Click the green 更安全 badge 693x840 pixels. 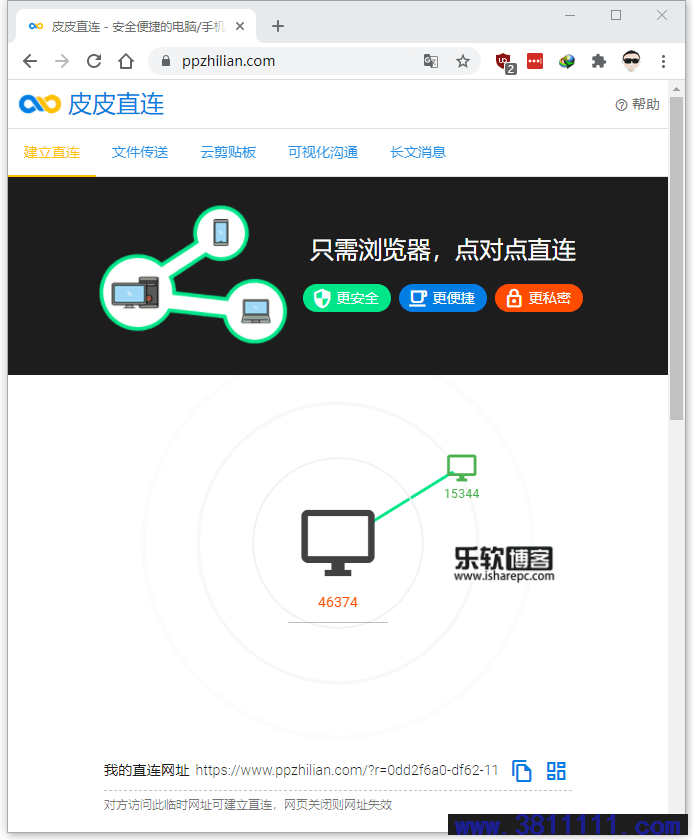click(347, 298)
